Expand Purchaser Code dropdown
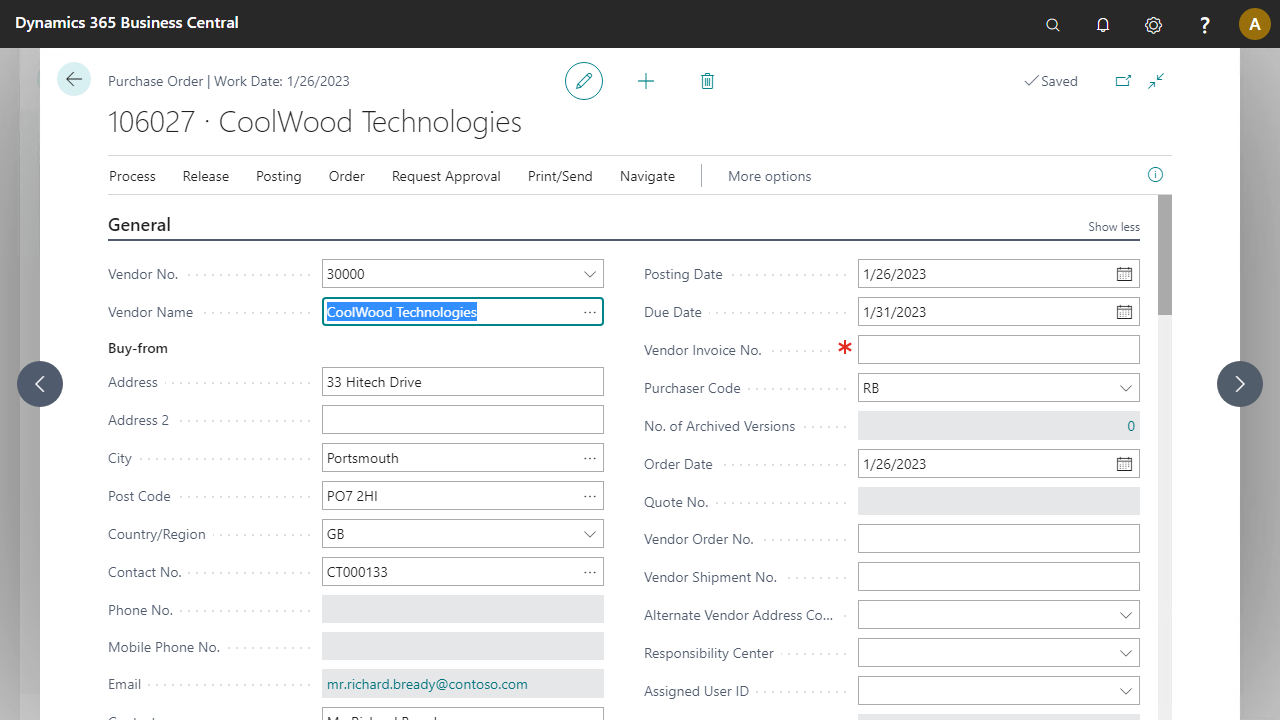The width and height of the screenshot is (1280, 720). (x=1126, y=388)
